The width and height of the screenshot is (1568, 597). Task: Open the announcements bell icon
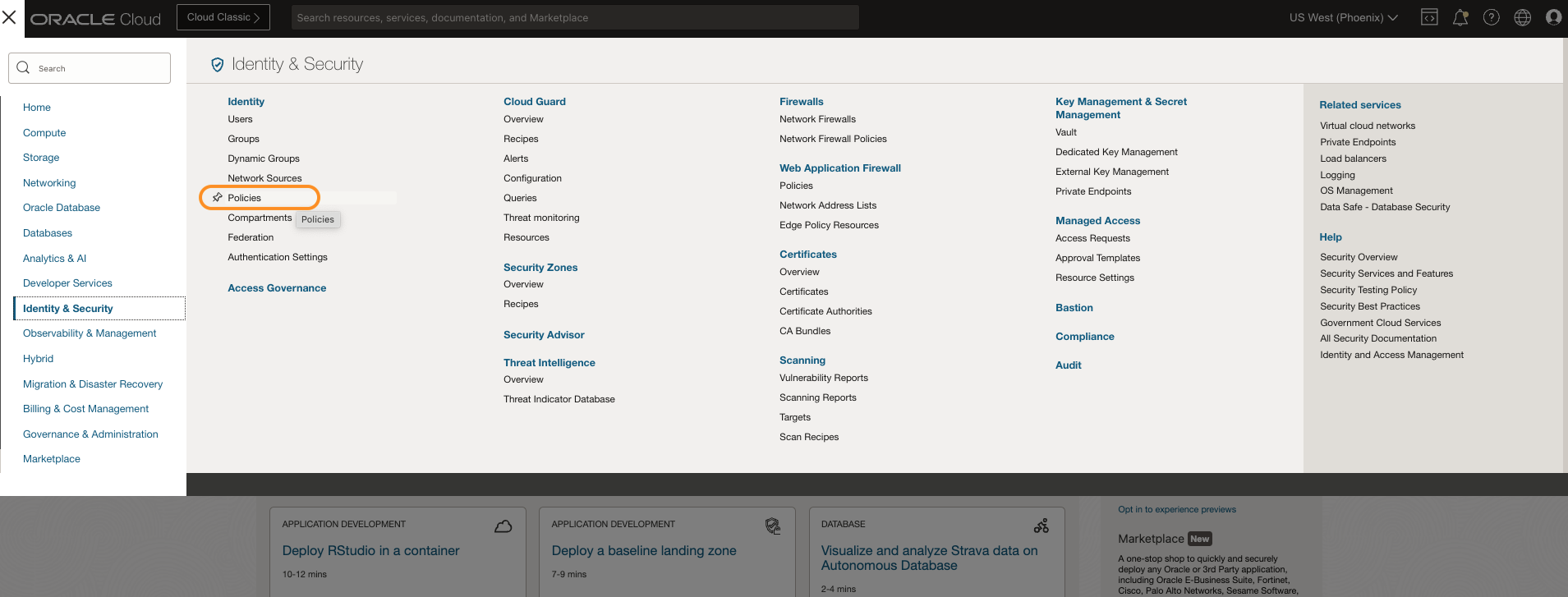point(1460,17)
